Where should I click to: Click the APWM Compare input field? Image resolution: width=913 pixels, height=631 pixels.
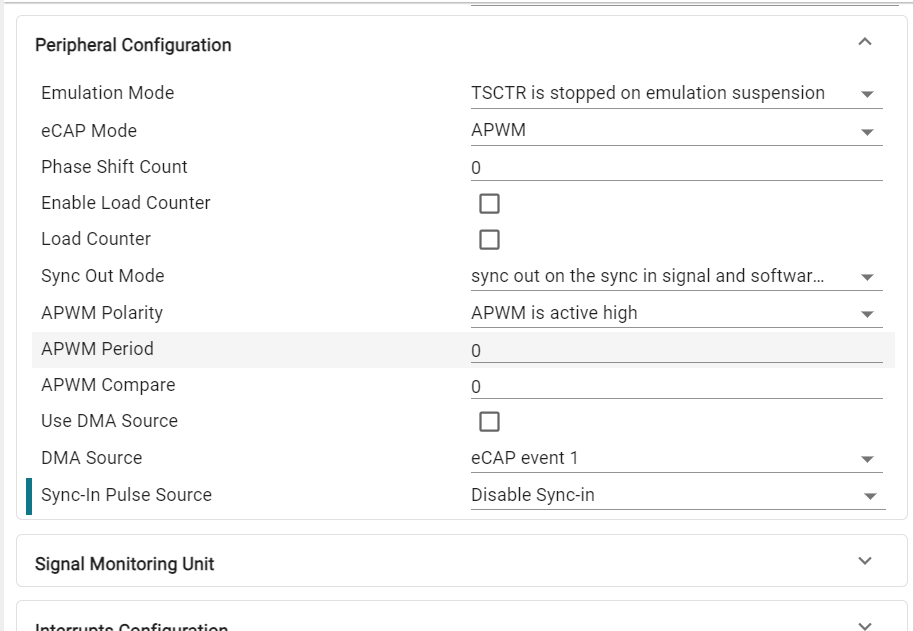tap(676, 387)
